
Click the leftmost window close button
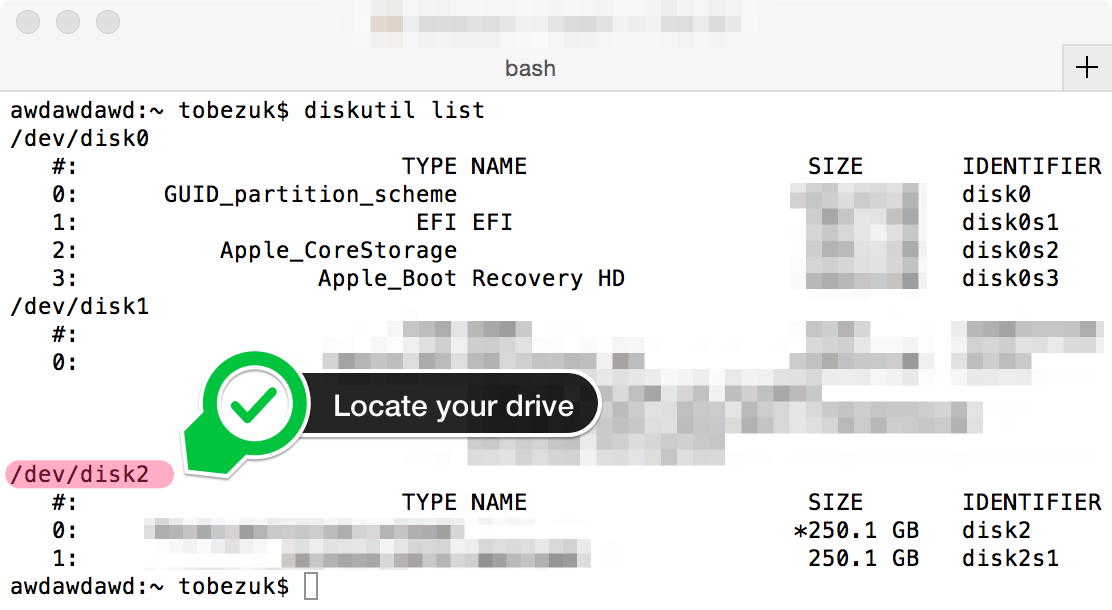[x=29, y=22]
